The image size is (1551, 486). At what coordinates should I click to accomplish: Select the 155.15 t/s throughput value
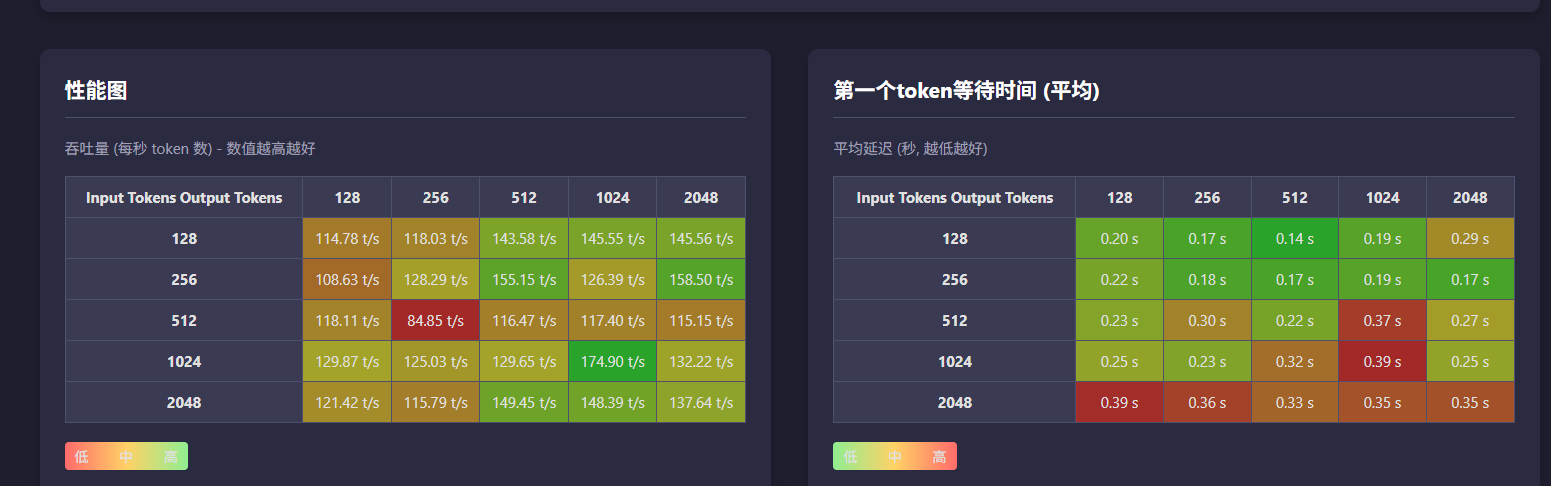coord(524,280)
